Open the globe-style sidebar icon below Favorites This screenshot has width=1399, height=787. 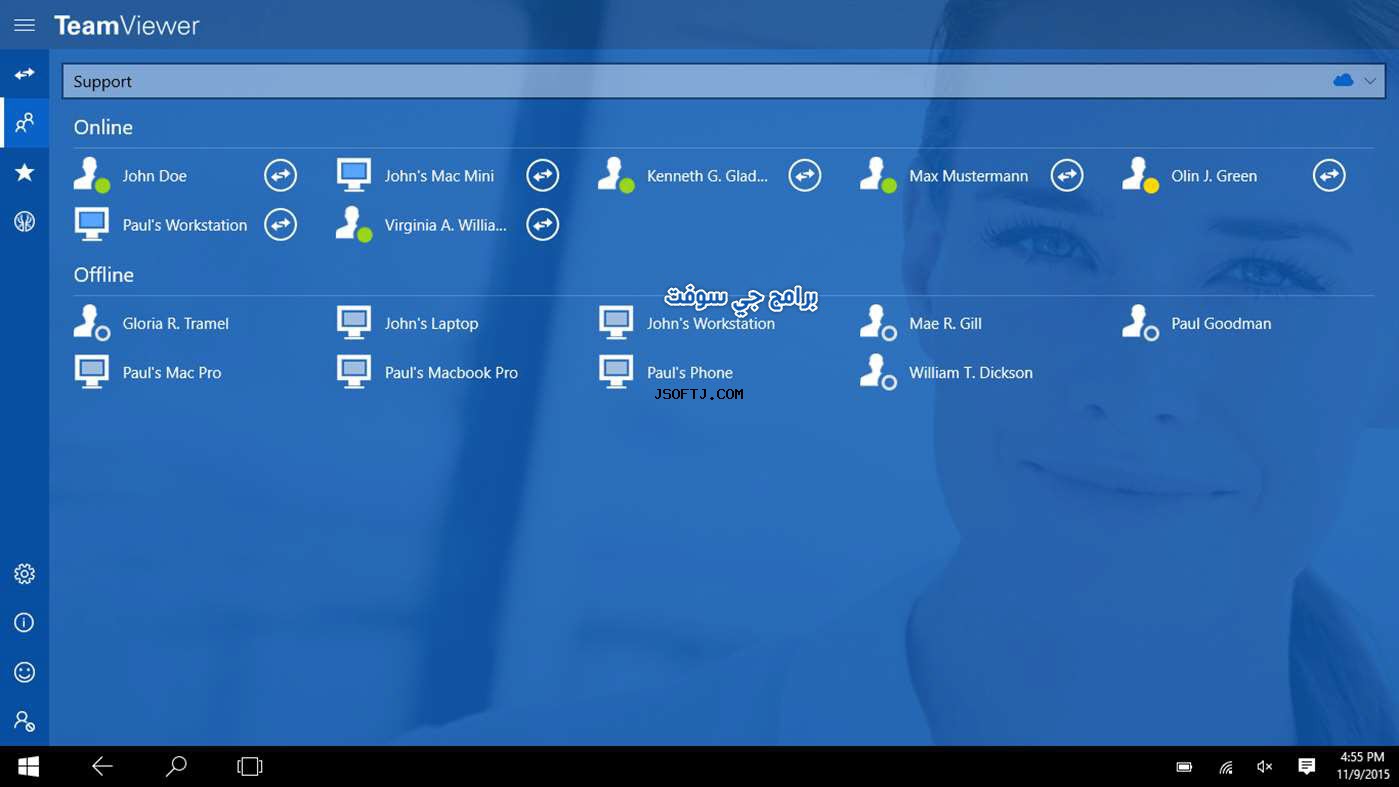coord(24,222)
